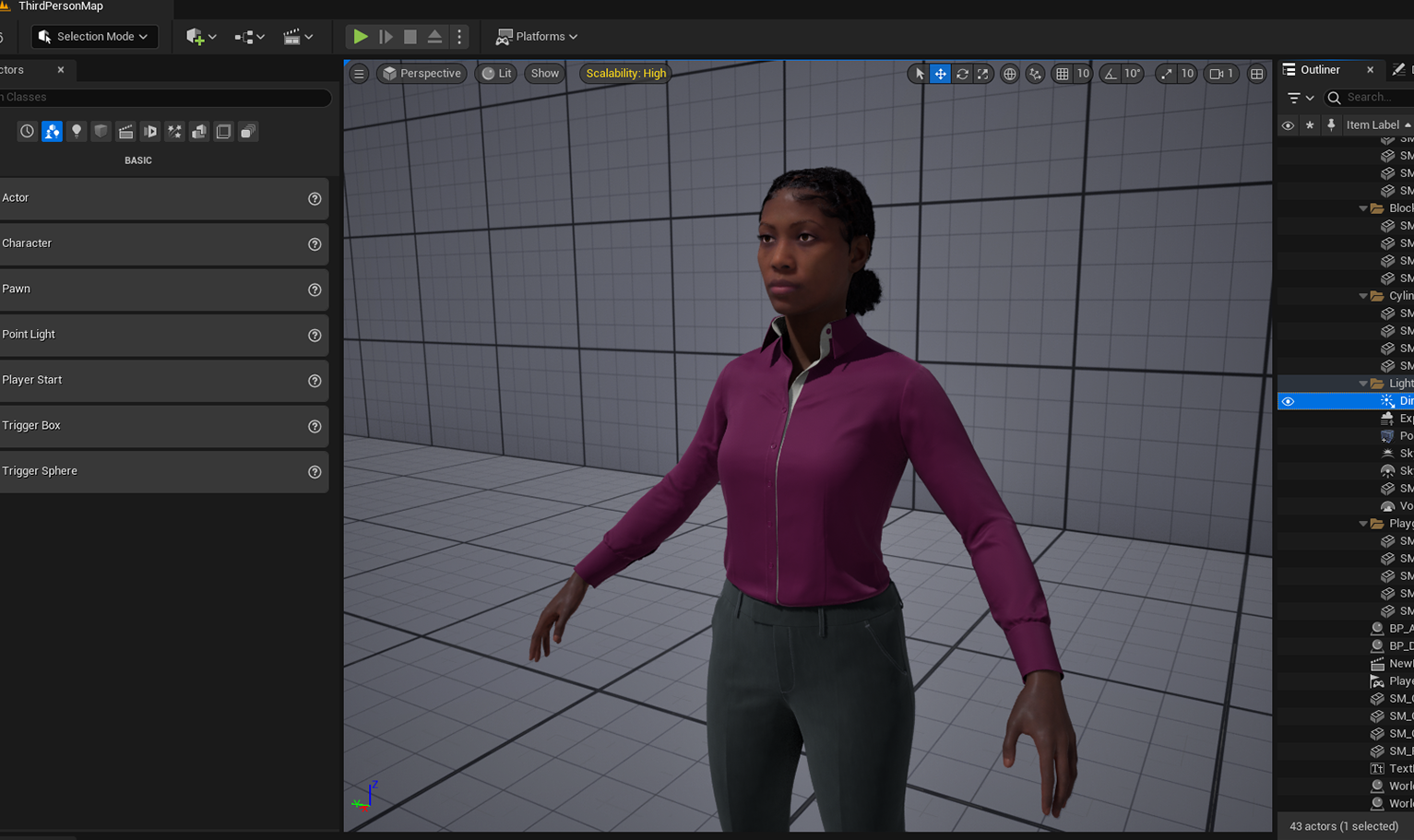Focus the Outliner search field

1370,98
